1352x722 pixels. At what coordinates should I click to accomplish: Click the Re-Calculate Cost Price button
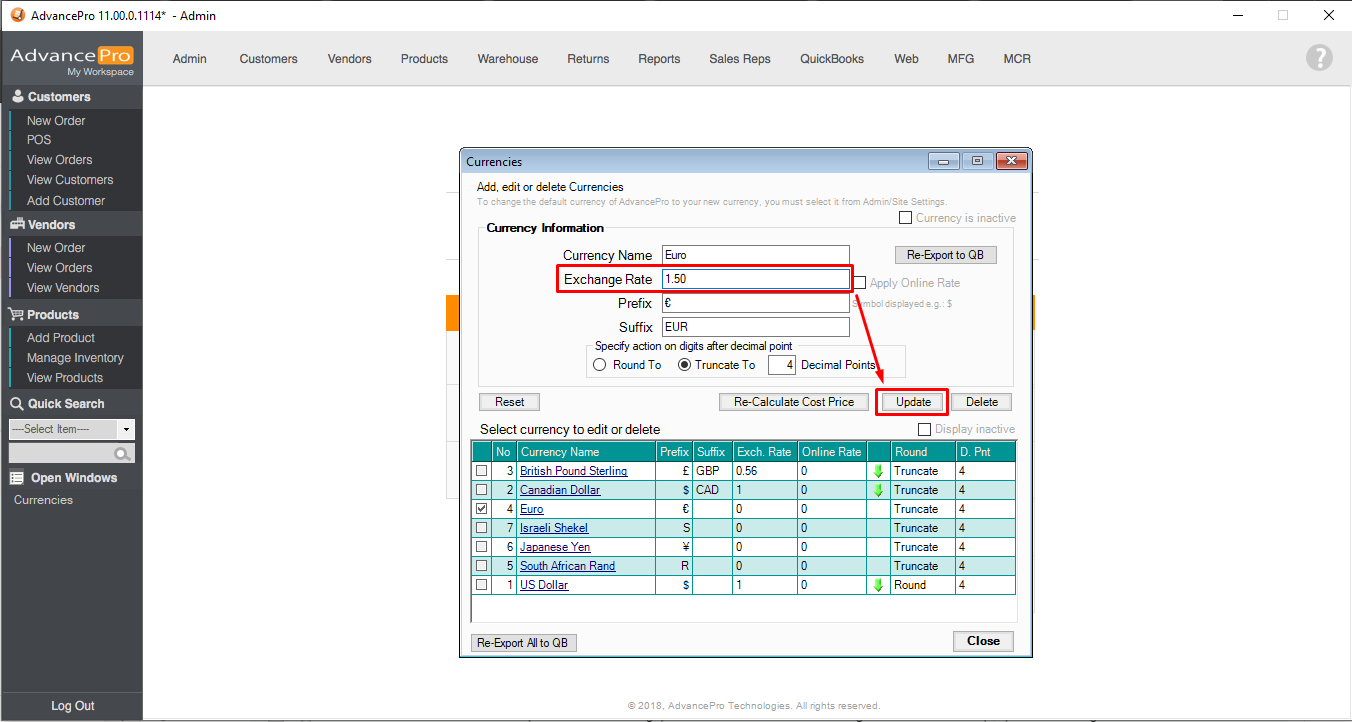(x=794, y=402)
